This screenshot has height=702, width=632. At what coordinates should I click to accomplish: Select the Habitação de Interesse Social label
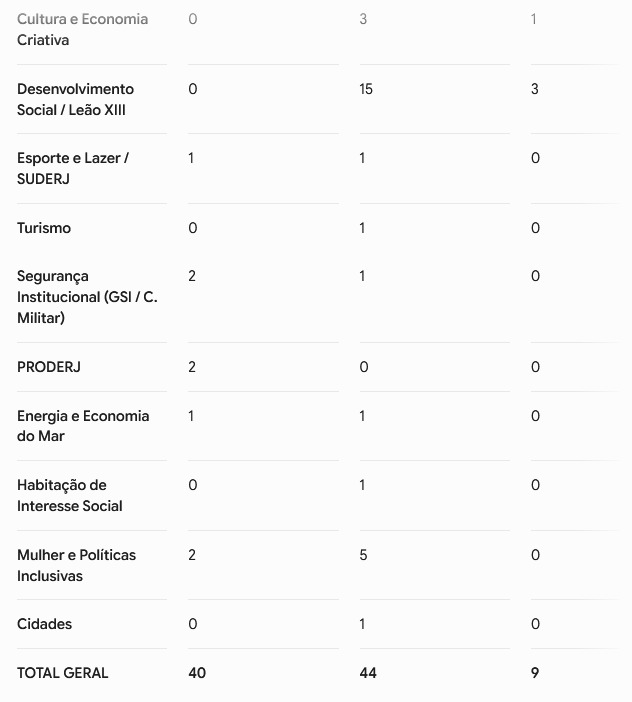(69, 495)
